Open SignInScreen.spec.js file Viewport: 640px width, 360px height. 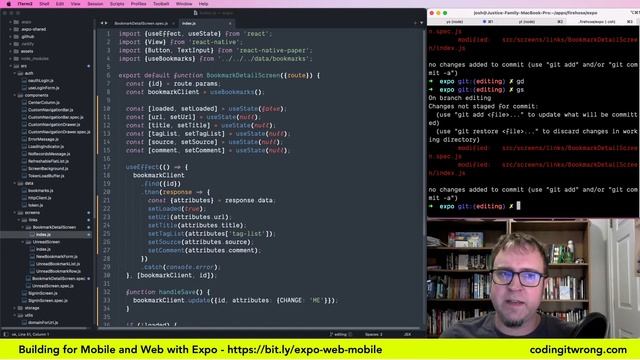coord(48,301)
